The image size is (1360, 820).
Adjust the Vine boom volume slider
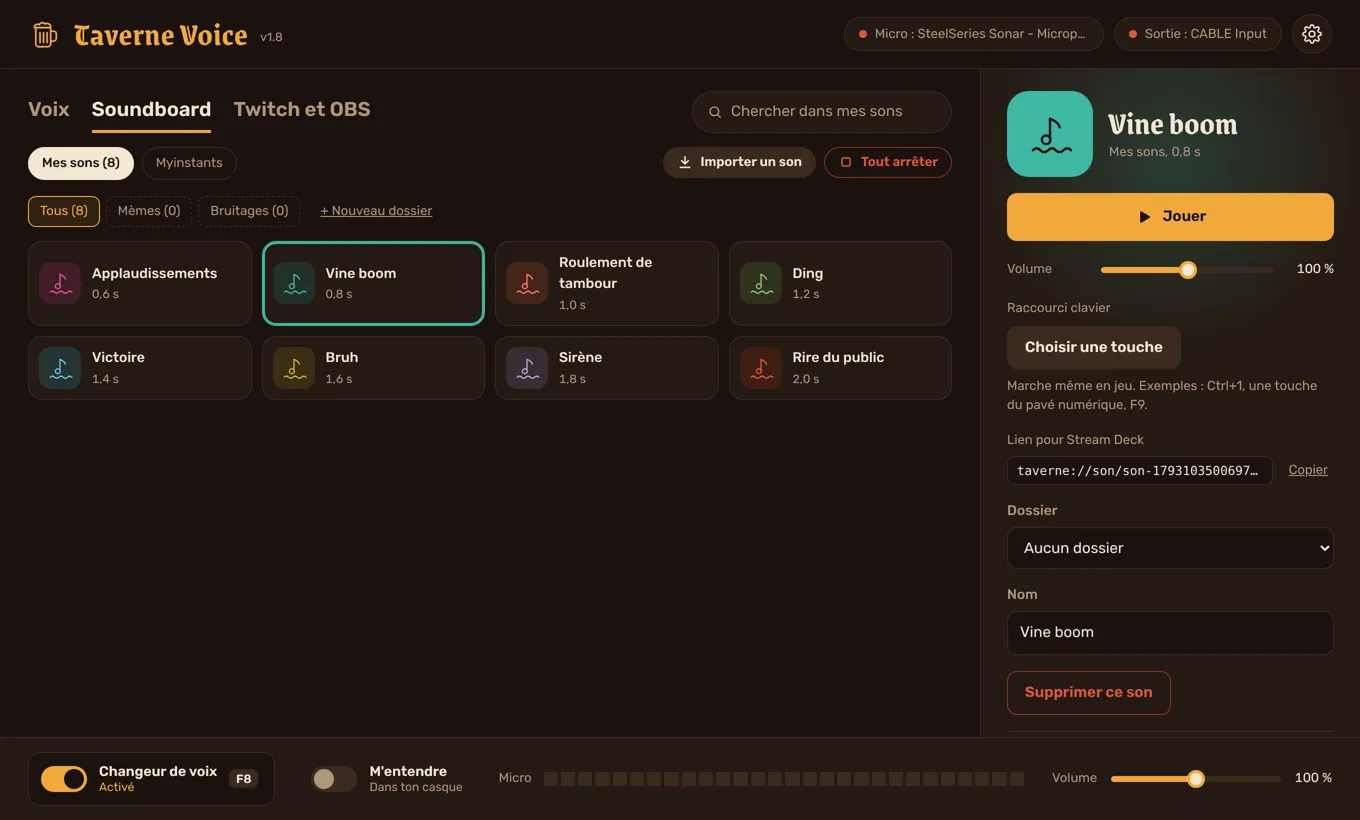(x=1187, y=270)
